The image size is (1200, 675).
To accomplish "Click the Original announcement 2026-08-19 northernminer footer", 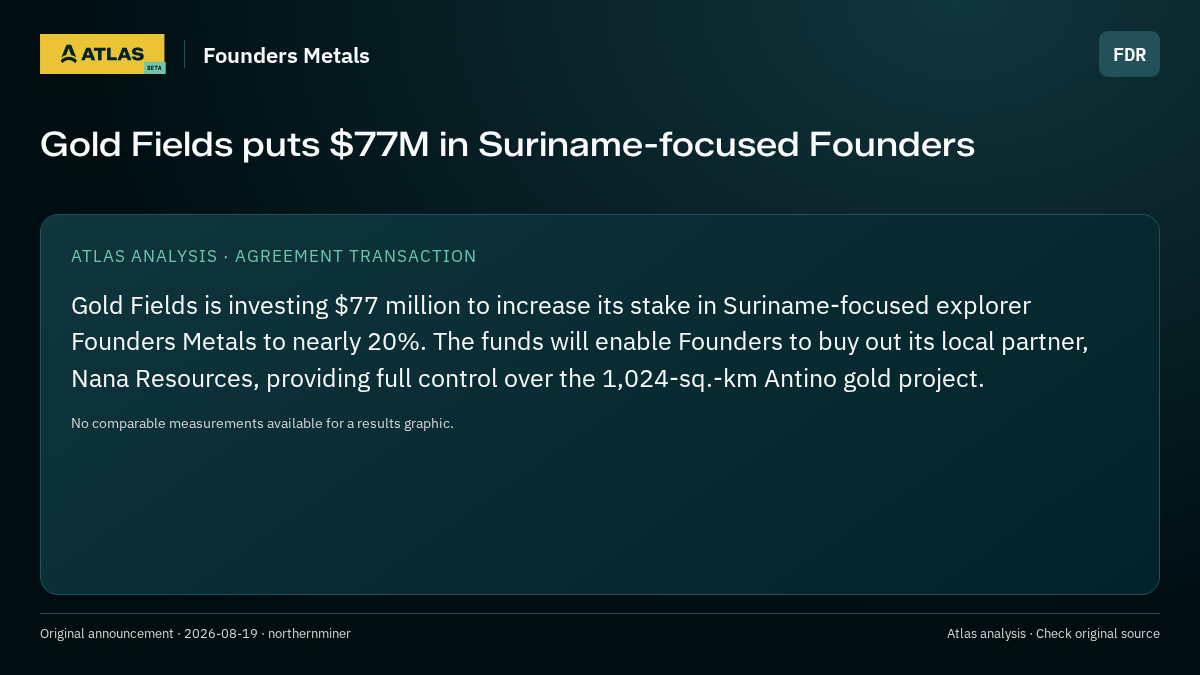I will [x=195, y=633].
